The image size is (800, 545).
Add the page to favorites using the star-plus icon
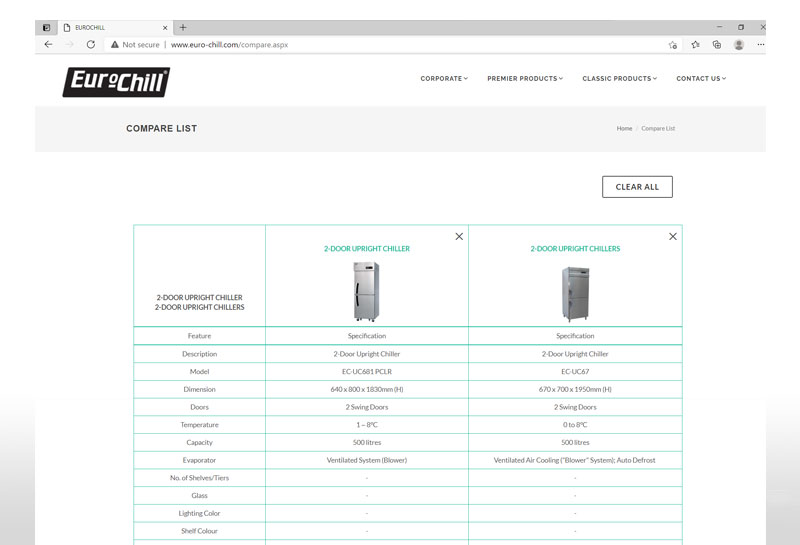[x=673, y=45]
